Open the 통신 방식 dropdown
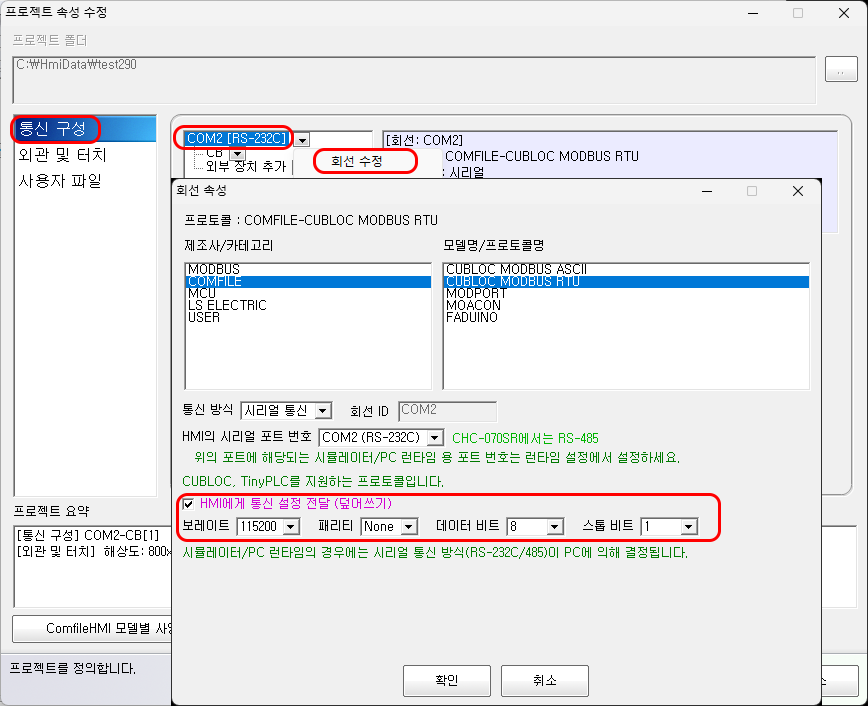Screen dimensions: 868x706 pyautogui.click(x=322, y=410)
